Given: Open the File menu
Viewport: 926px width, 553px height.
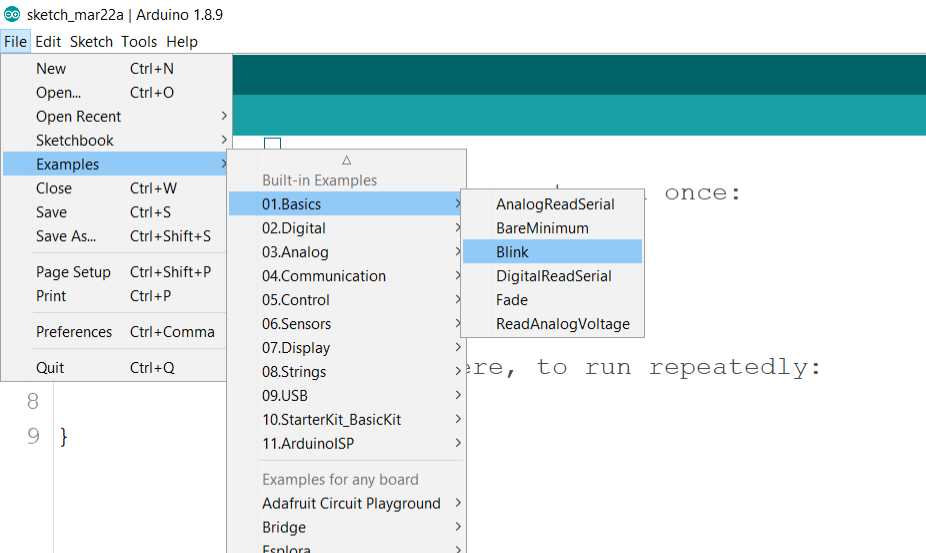Looking at the screenshot, I should 15,42.
